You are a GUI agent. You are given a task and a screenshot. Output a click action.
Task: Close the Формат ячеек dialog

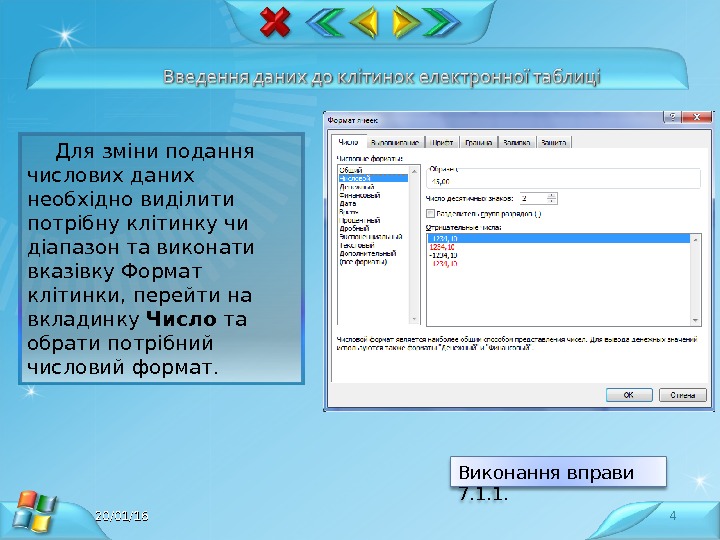pos(697,117)
